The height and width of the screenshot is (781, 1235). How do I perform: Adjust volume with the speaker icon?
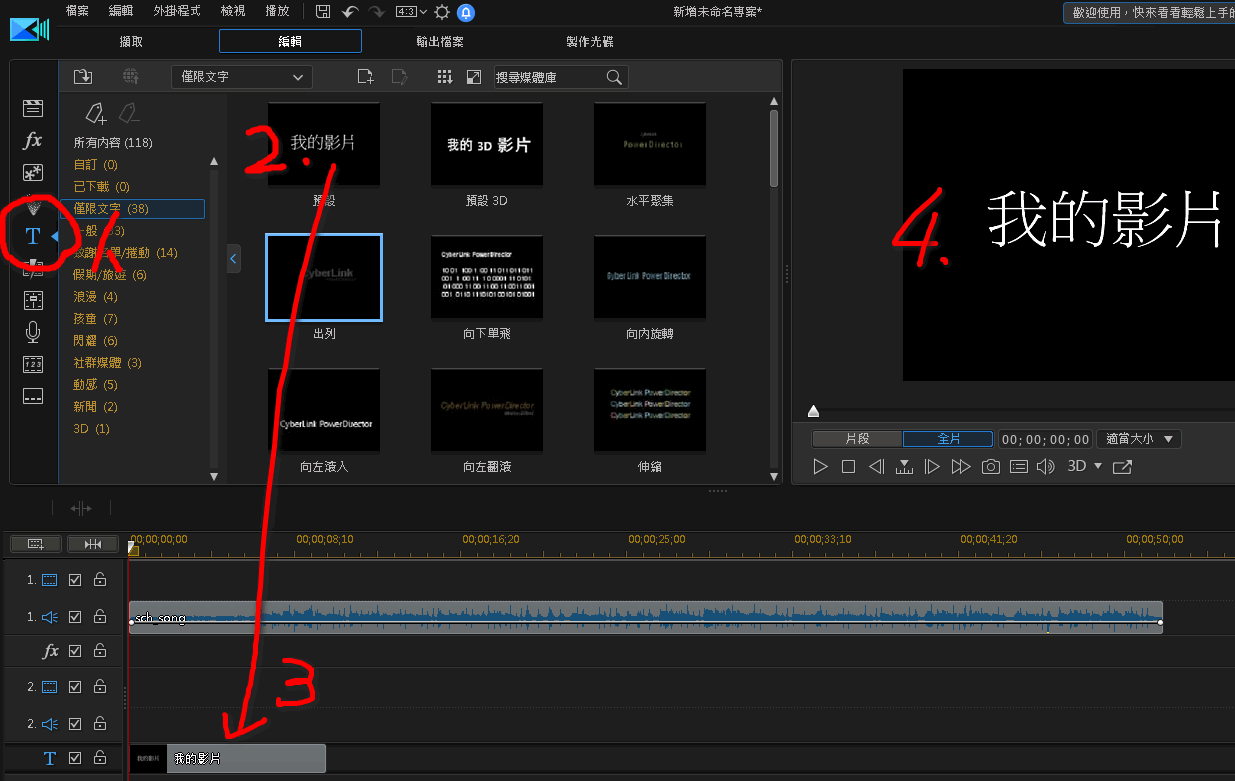tap(1046, 466)
